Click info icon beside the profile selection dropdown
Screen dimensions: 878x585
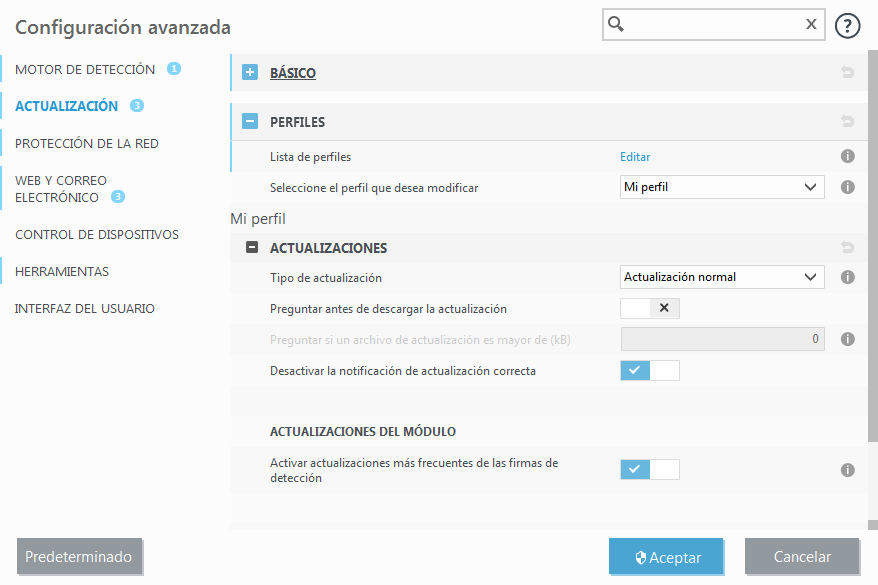(847, 187)
